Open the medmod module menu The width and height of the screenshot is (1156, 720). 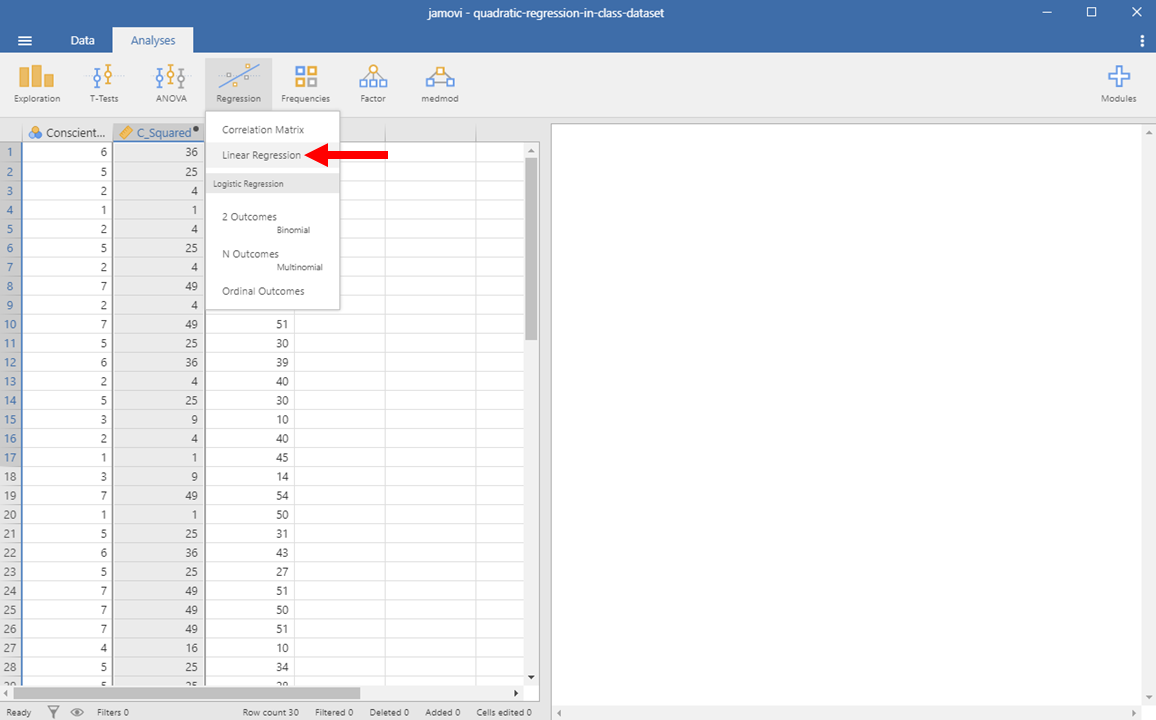coord(439,83)
